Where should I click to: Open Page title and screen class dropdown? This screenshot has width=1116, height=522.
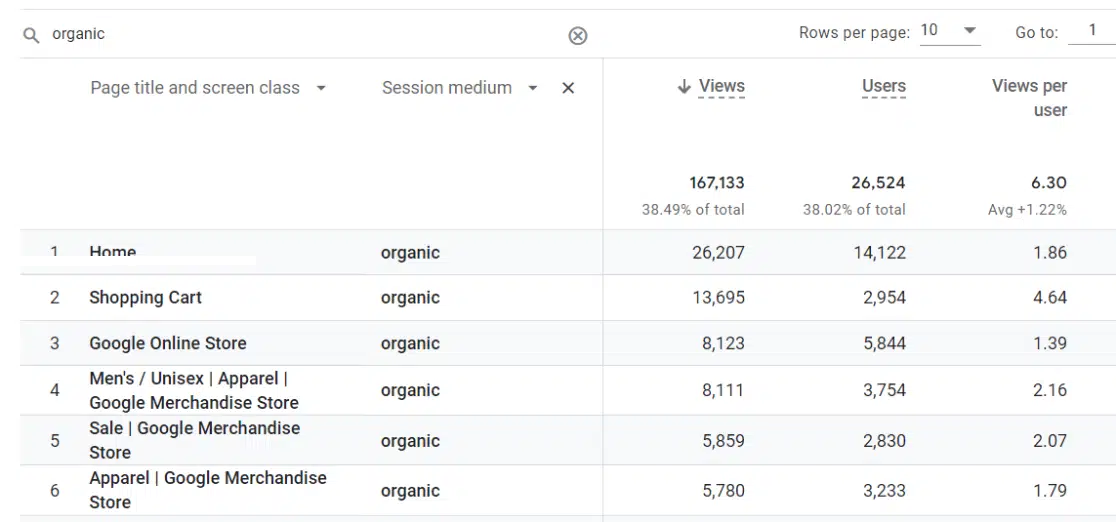click(x=321, y=88)
